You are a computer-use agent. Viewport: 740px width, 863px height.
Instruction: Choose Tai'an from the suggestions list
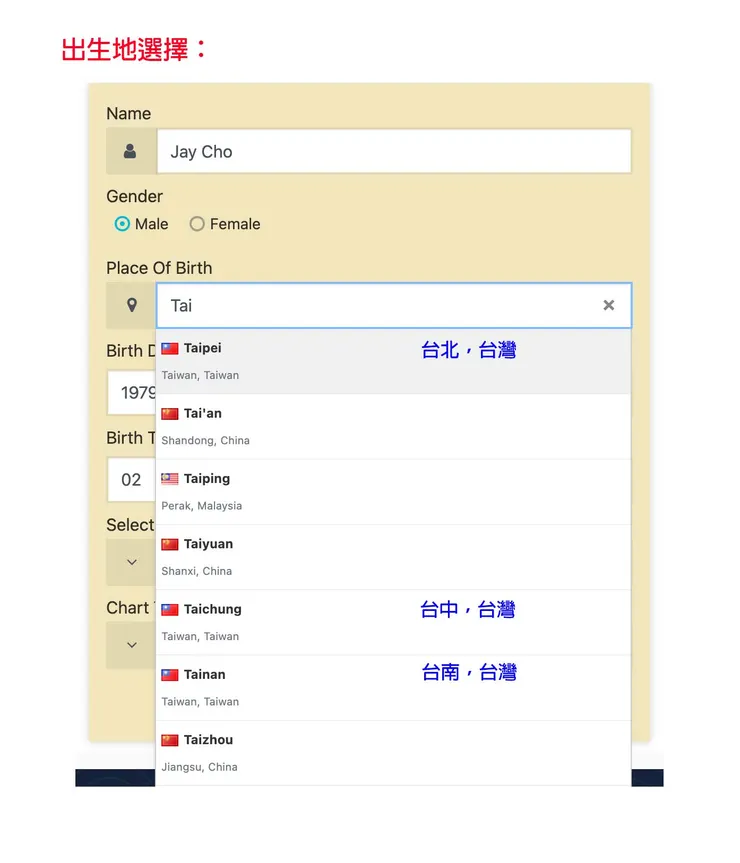[393, 427]
